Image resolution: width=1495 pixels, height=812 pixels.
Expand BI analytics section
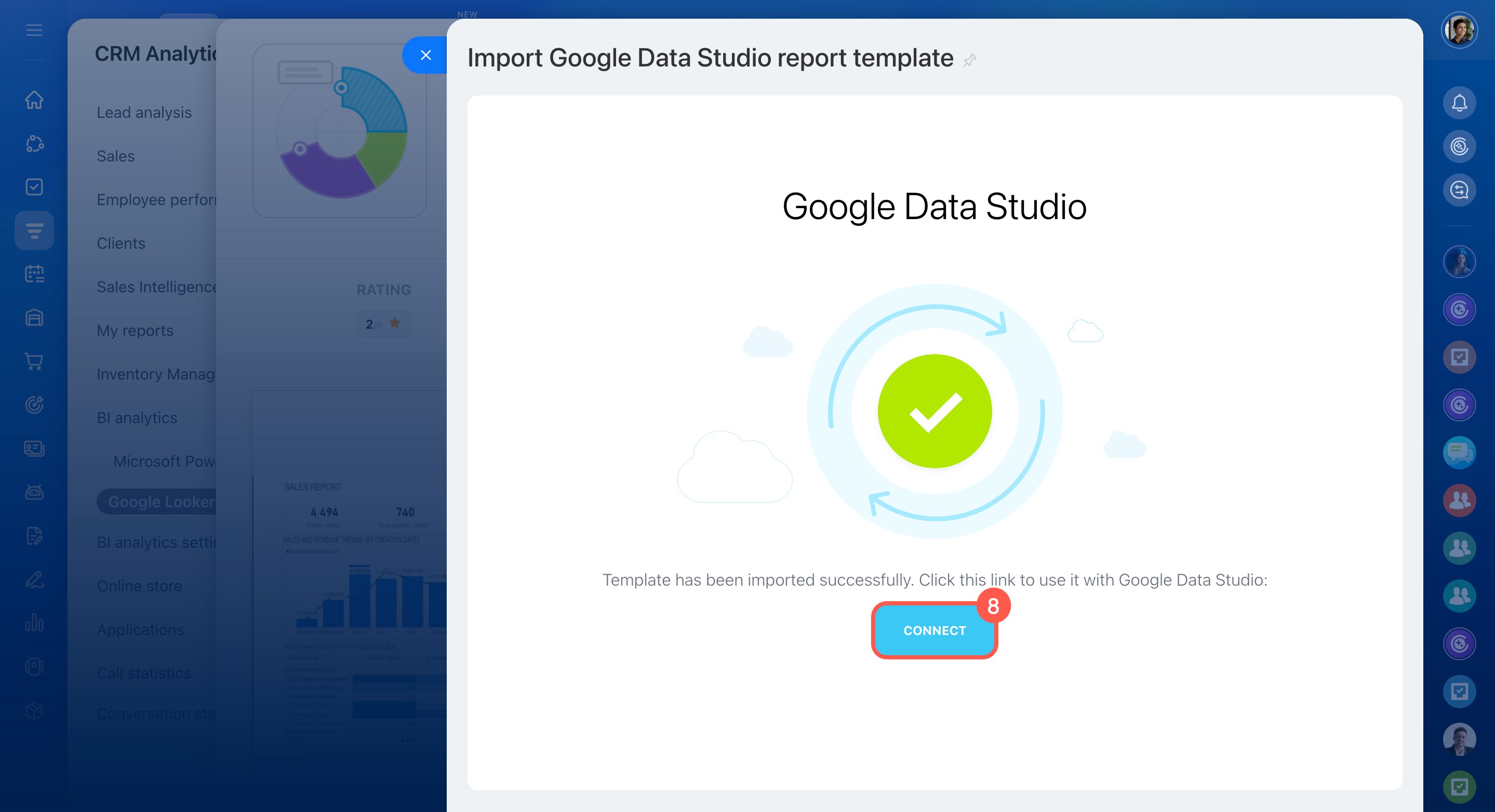(137, 417)
